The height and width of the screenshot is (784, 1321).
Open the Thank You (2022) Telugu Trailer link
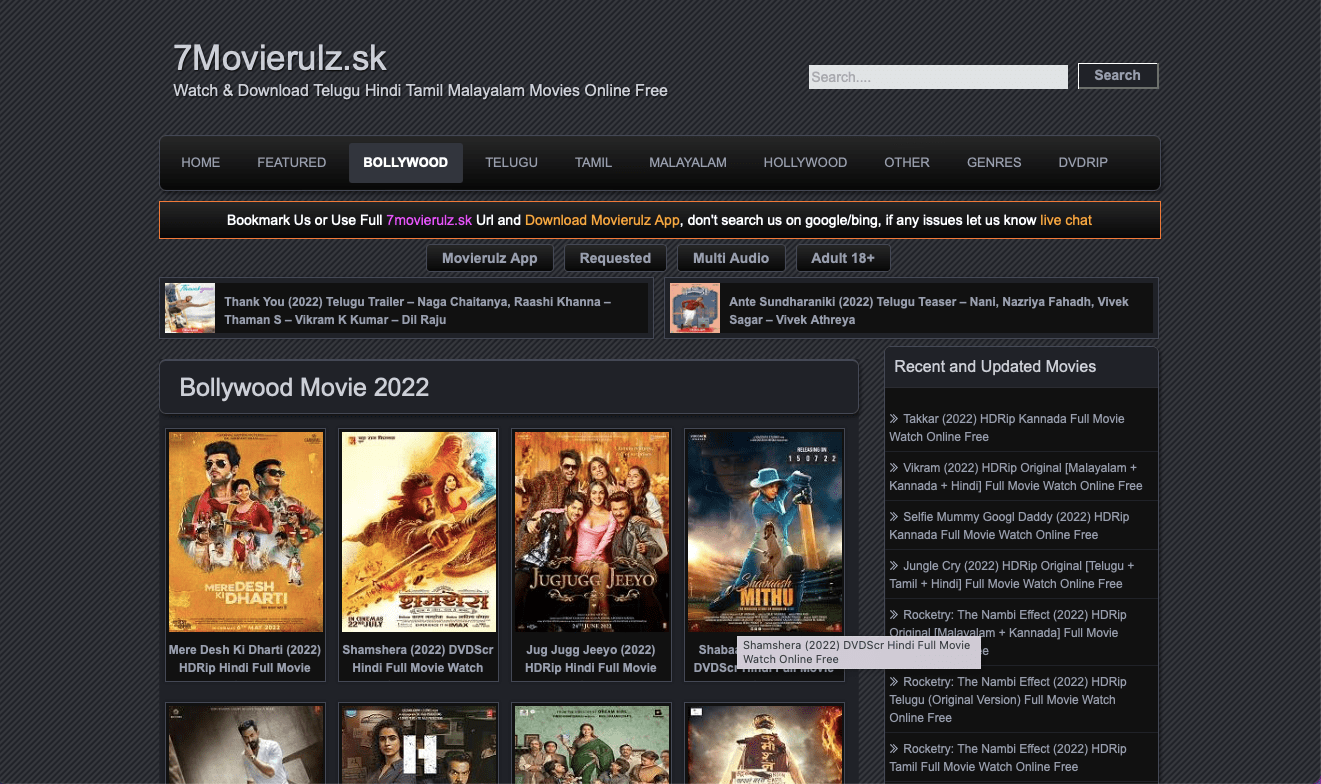pos(418,310)
